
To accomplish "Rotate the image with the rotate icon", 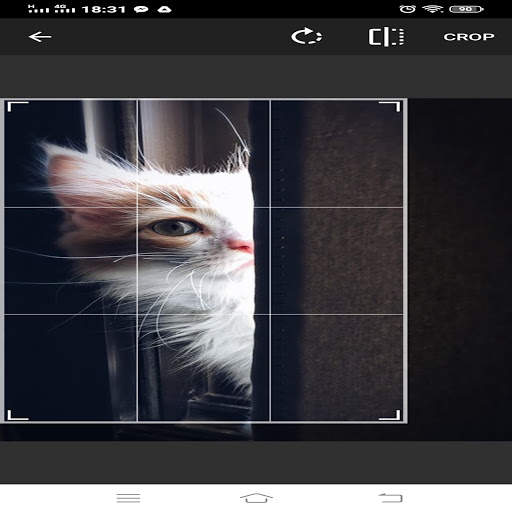I will coord(306,36).
